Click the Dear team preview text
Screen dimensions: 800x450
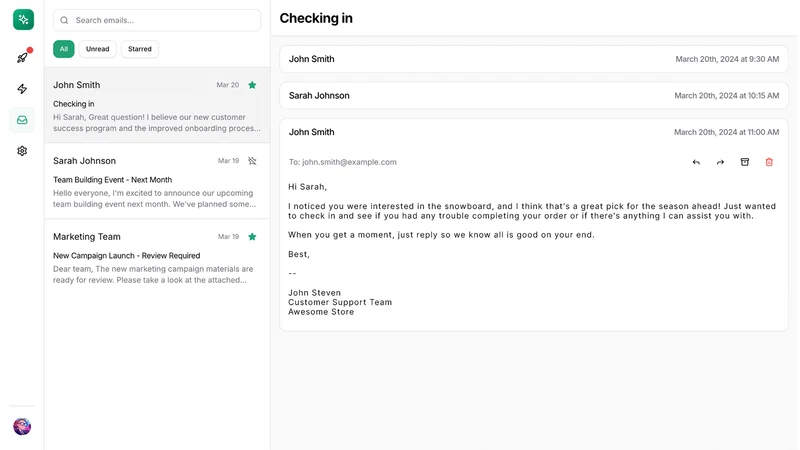[153, 274]
